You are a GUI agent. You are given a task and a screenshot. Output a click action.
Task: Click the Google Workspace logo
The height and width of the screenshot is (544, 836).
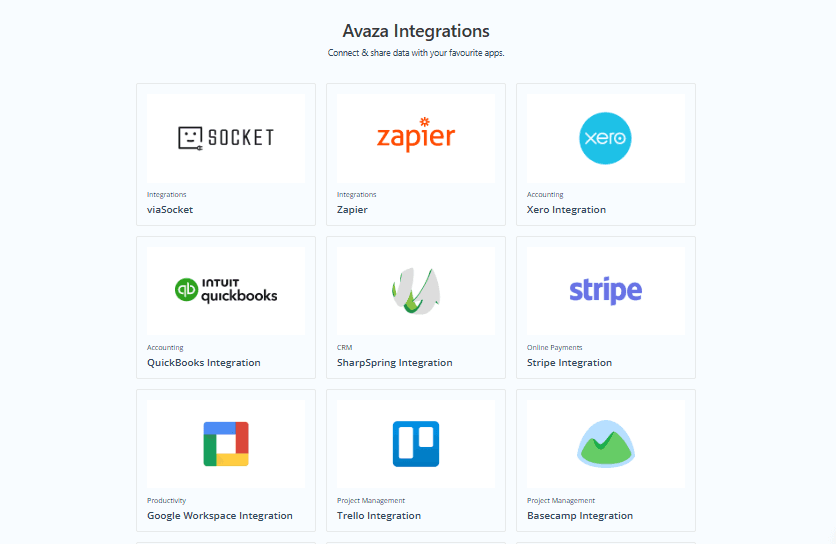(226, 444)
